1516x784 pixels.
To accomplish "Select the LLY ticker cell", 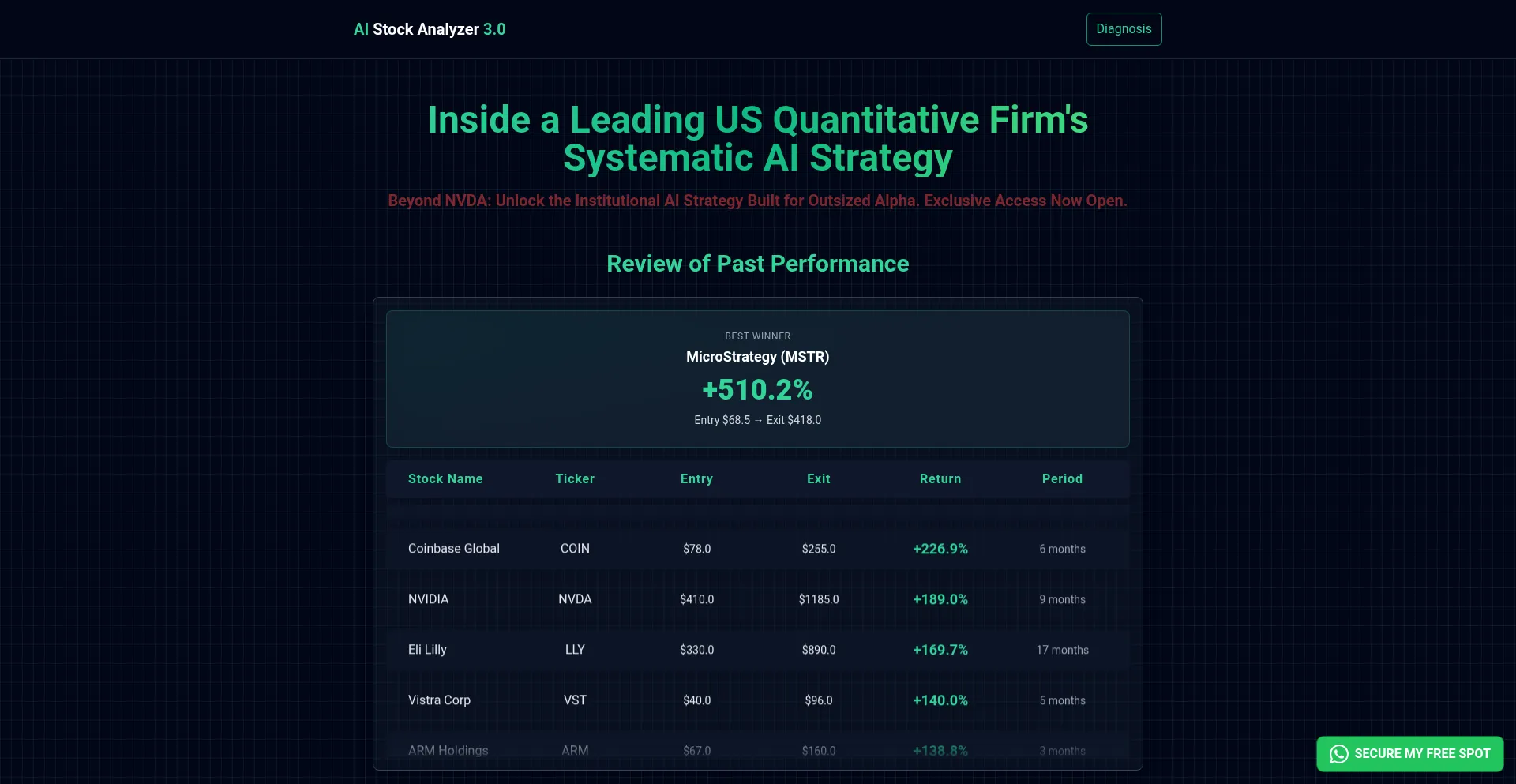I will pos(575,650).
